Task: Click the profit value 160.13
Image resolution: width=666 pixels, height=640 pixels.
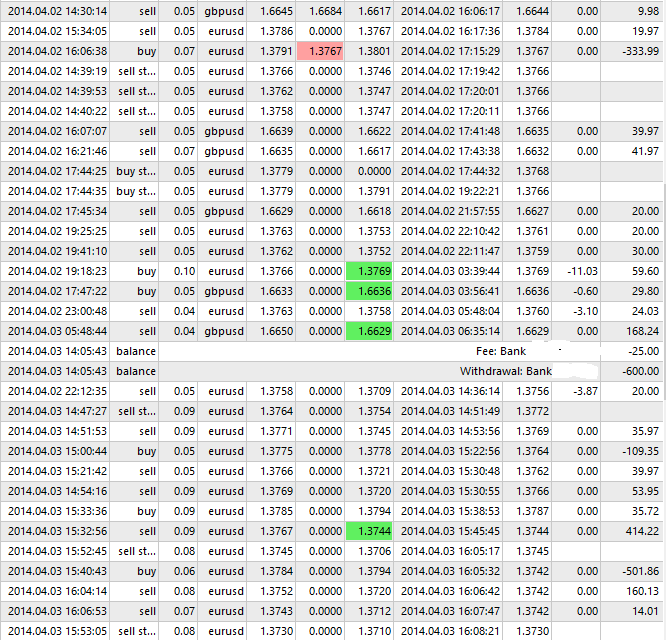Action: [x=642, y=591]
